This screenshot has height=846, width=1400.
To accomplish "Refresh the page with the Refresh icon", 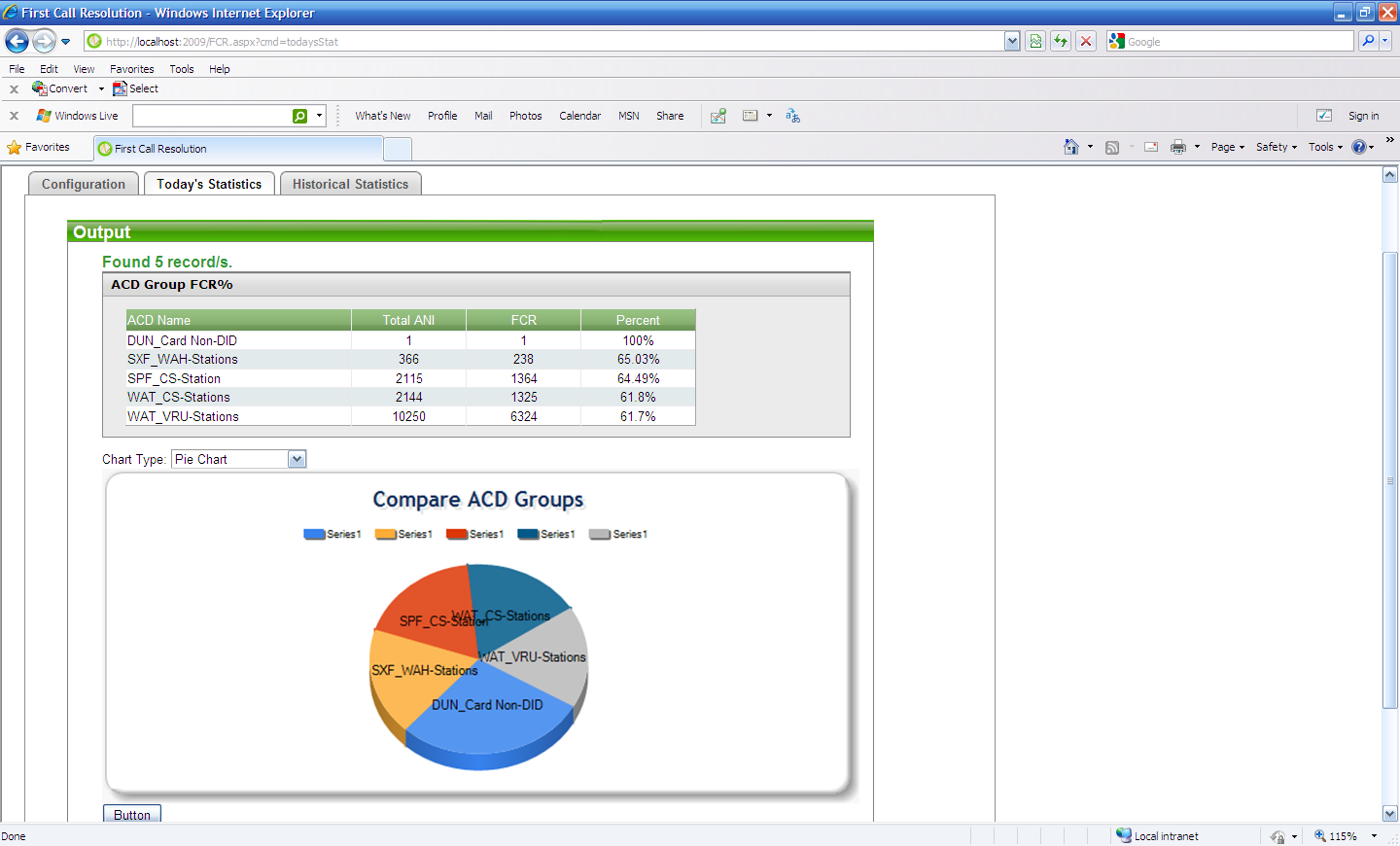I will 1061,41.
